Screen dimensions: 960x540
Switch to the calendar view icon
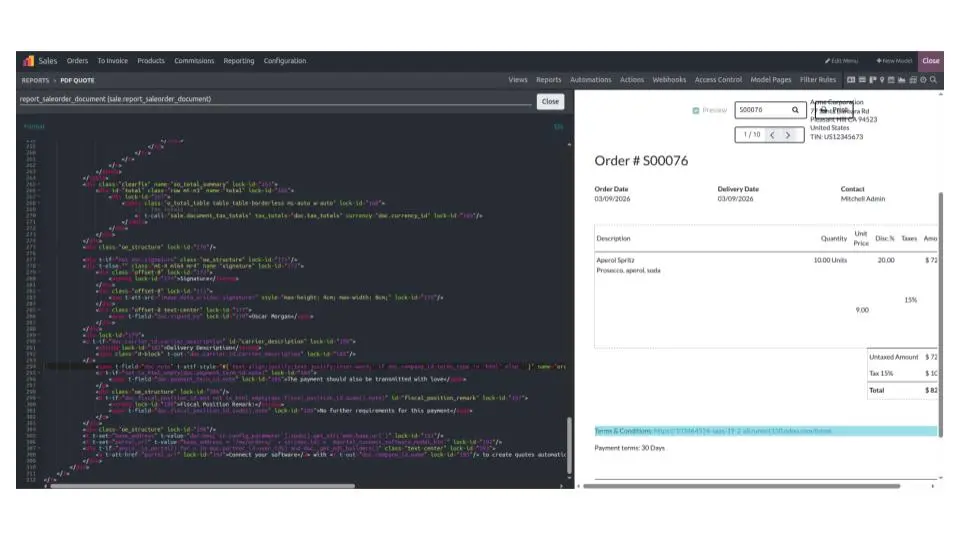891,80
